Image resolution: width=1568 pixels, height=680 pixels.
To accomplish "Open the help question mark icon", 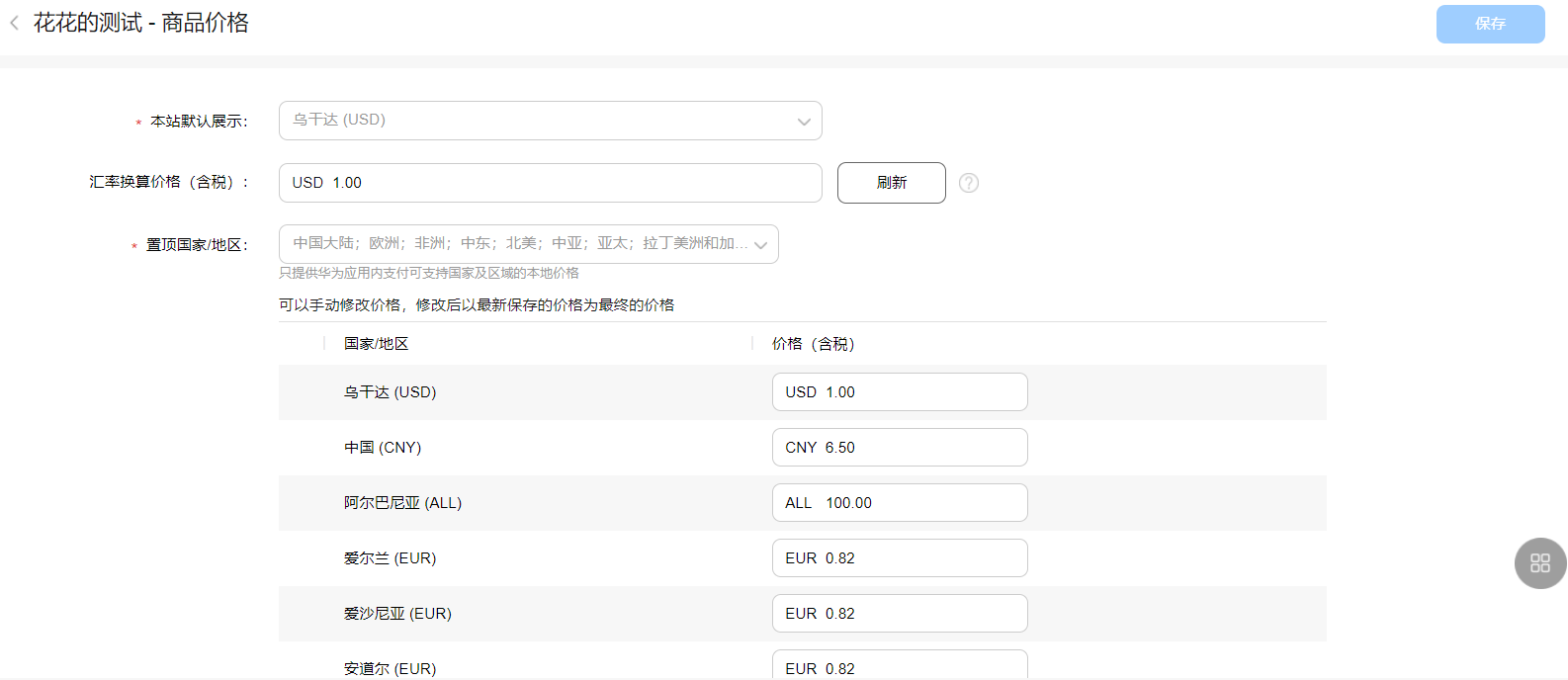I will coord(969,183).
